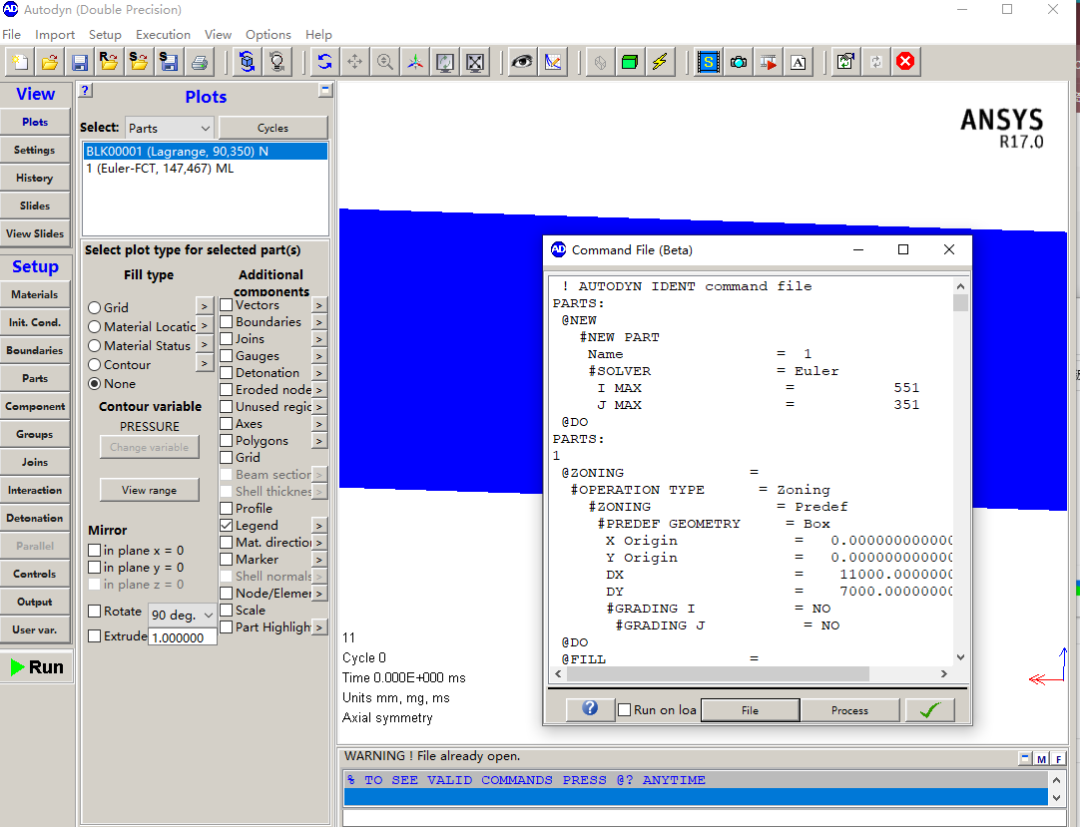The height and width of the screenshot is (827, 1080).
Task: Click the Fit to window crossed-box icon
Action: click(x=475, y=62)
